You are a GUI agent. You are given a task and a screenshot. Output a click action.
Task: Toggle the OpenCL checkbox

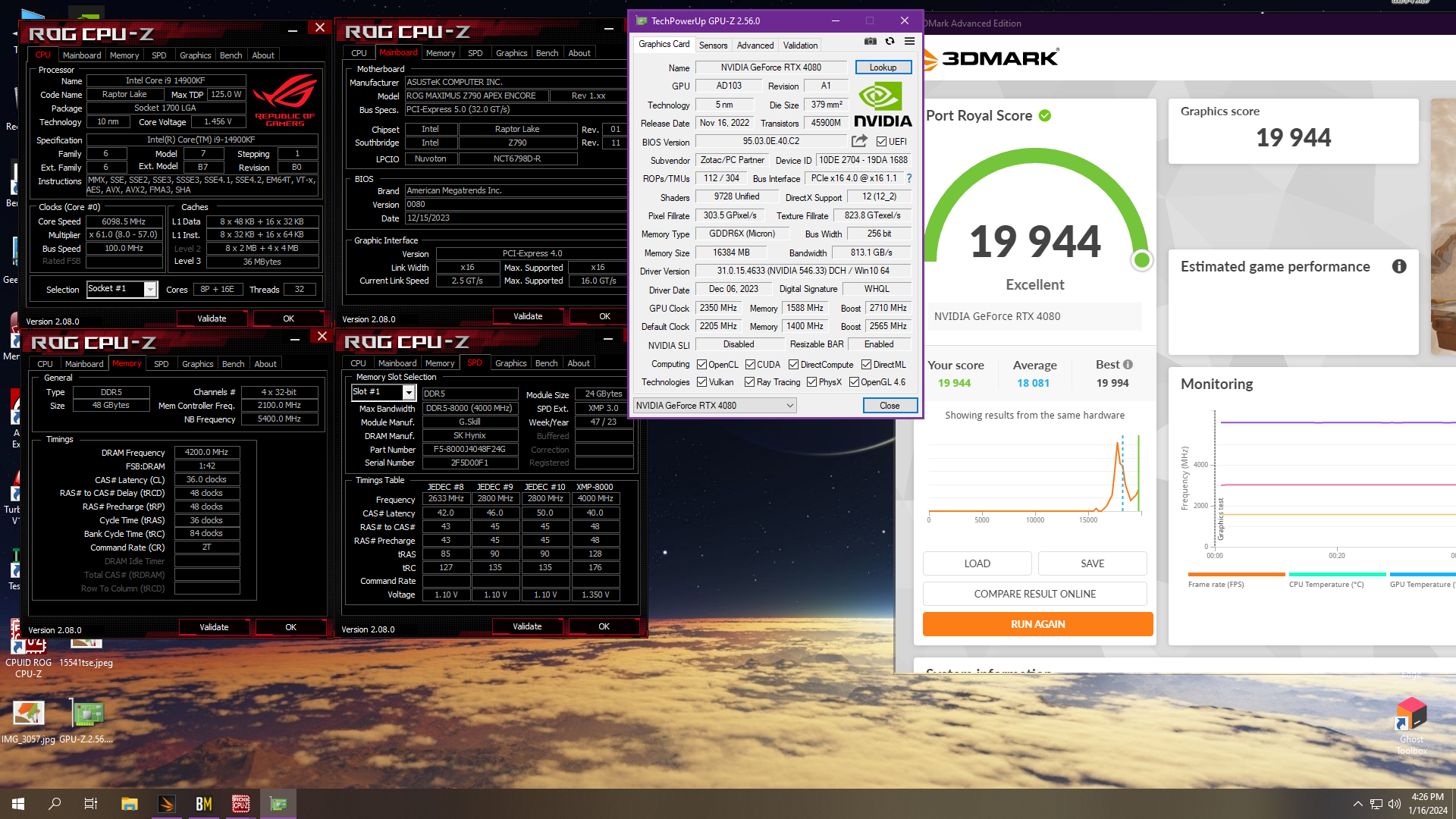click(701, 365)
